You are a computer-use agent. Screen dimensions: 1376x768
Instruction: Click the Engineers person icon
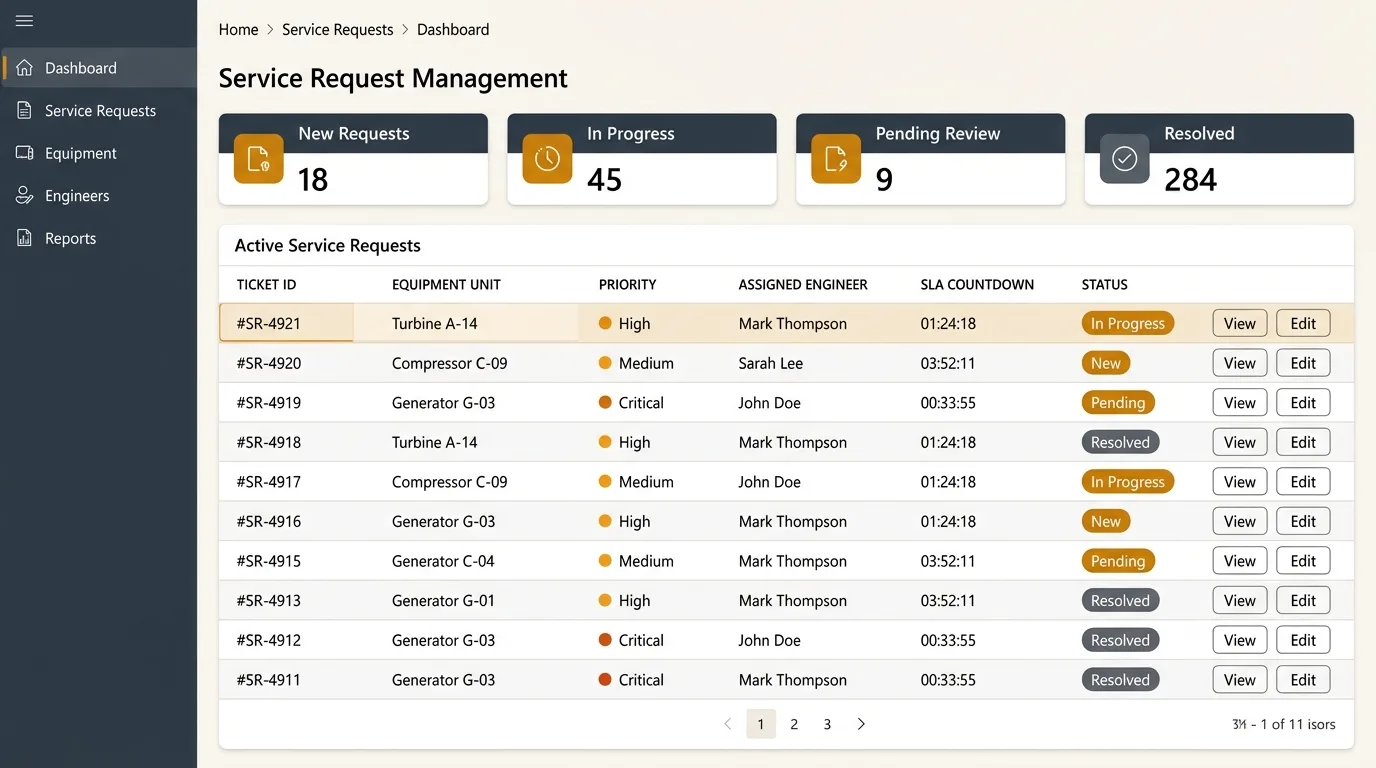[25, 196]
